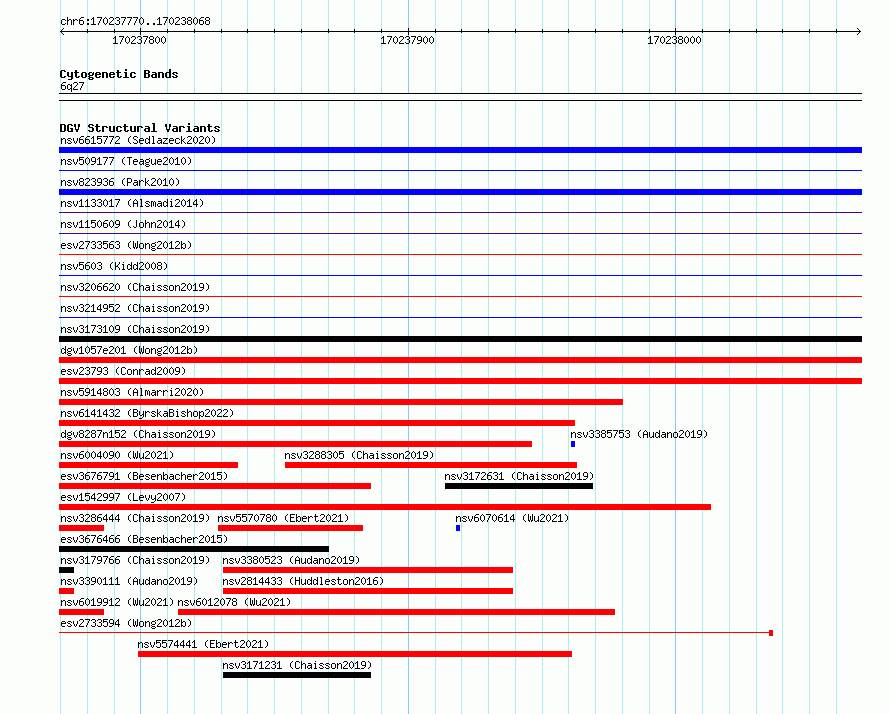Click the red nsv3288305 variant bar
This screenshot has width=890, height=714.
[x=431, y=465]
